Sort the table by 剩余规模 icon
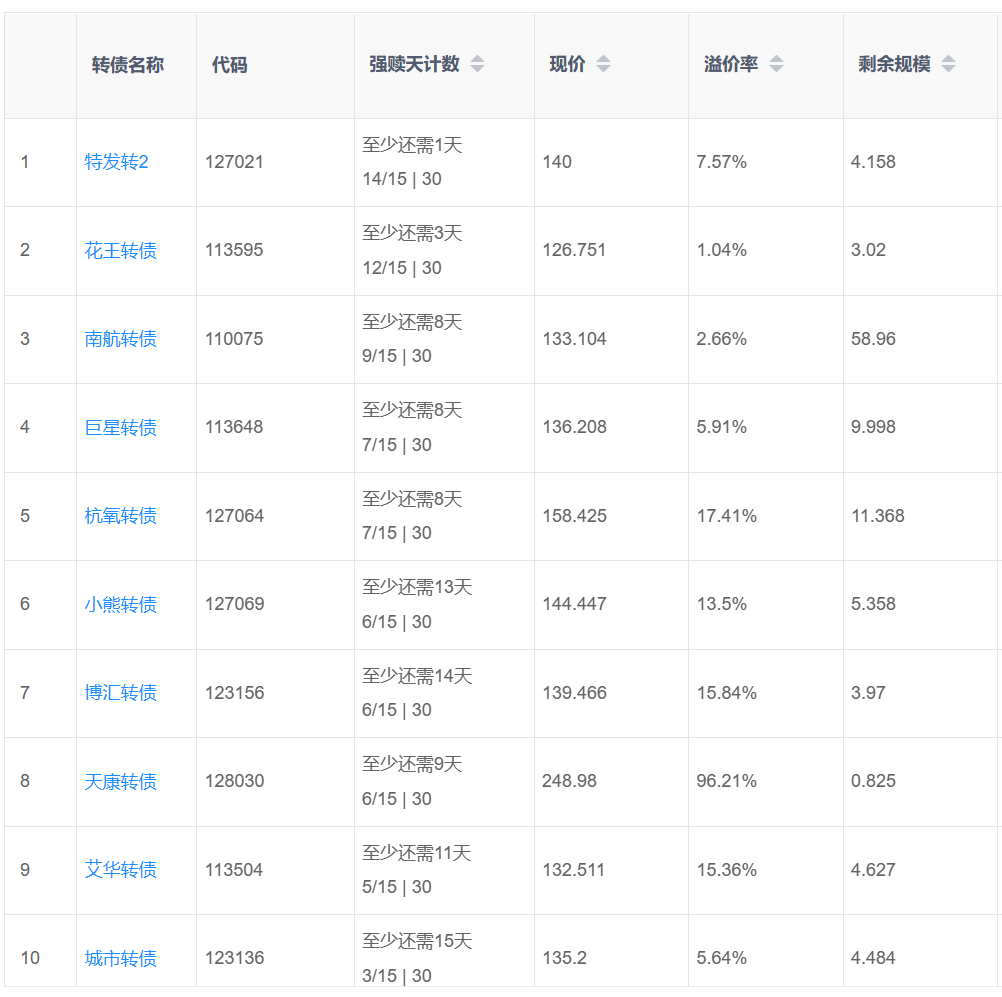1002x997 pixels. 948,65
